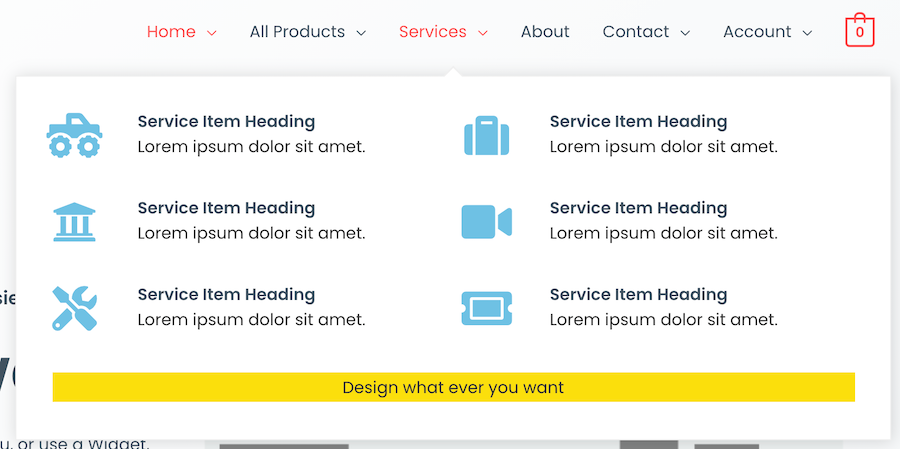This screenshot has width=900, height=449.
Task: Click Lorem ipsum text beside ticket icon
Action: coord(663,320)
